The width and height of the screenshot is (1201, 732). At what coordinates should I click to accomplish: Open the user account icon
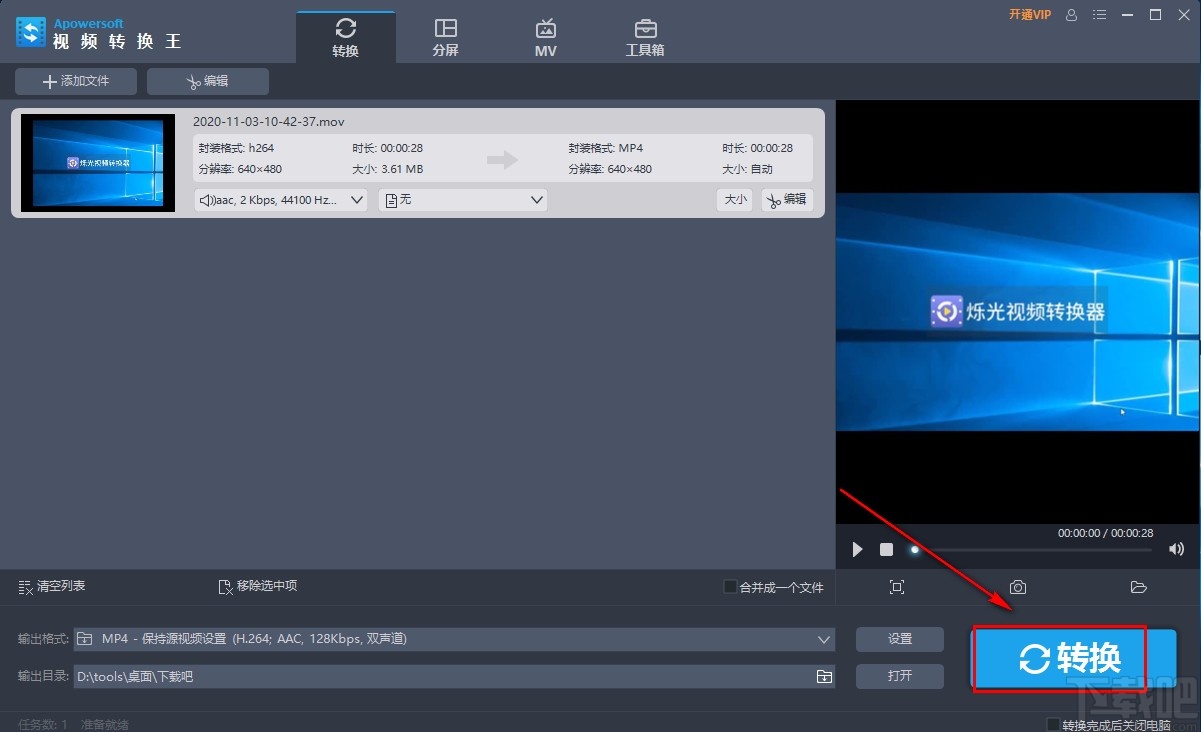click(x=1072, y=15)
